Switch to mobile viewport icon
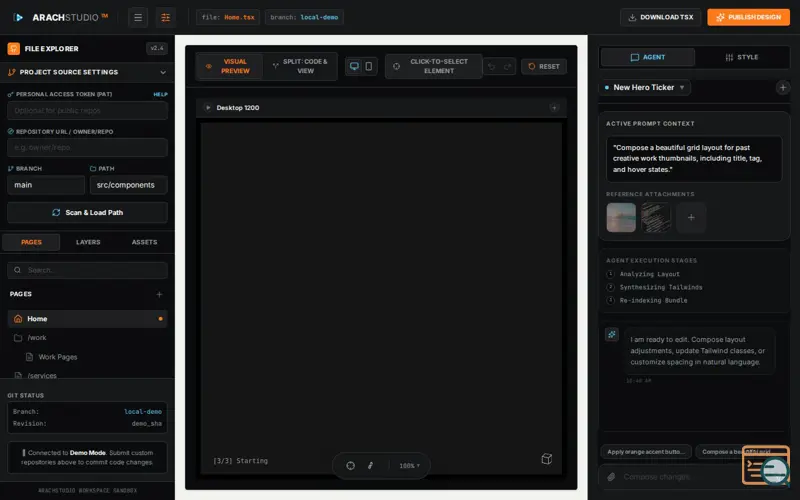Screen dimensions: 800x500 [x=369, y=66]
